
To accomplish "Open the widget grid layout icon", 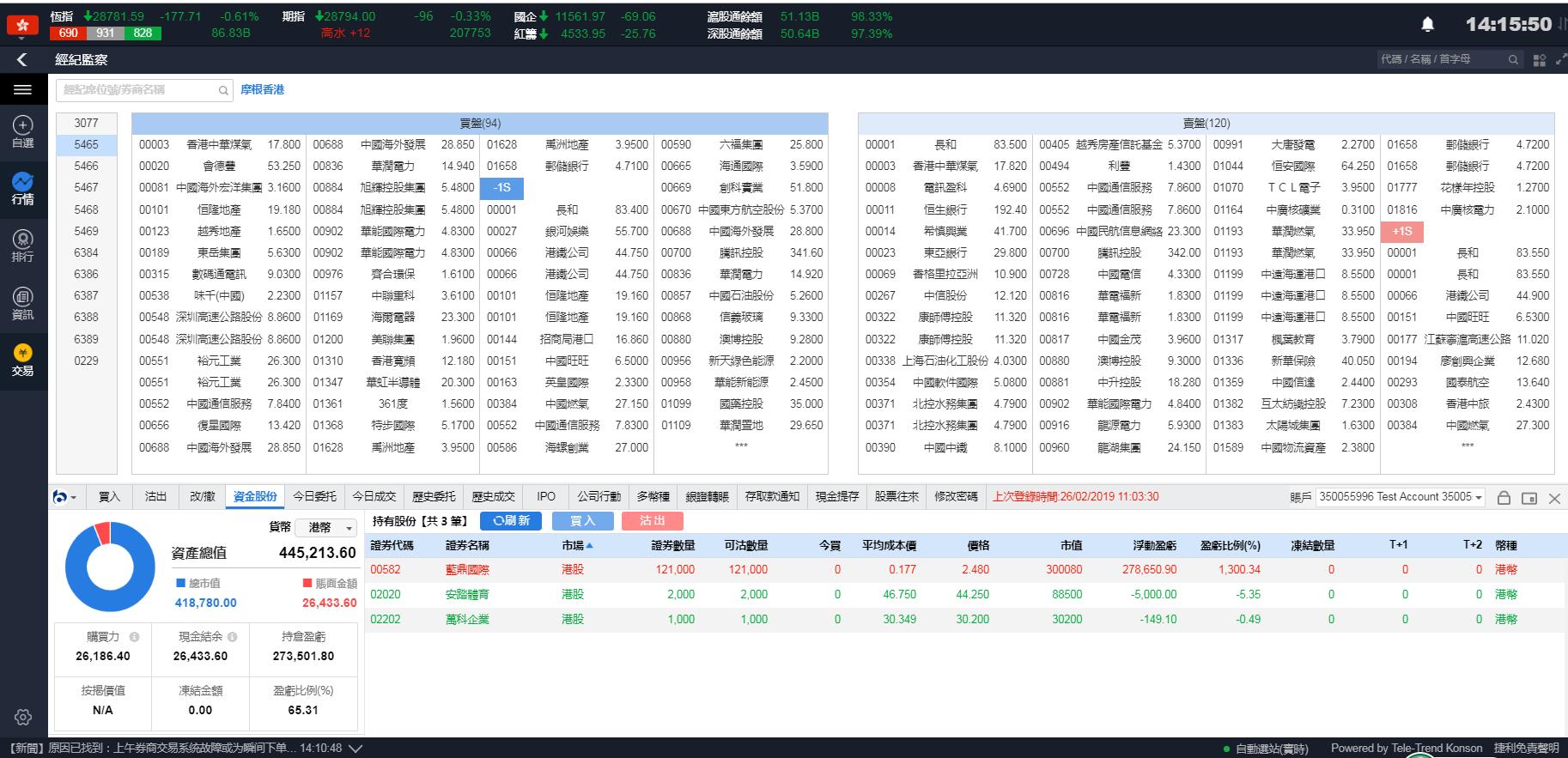I will pyautogui.click(x=1539, y=60).
